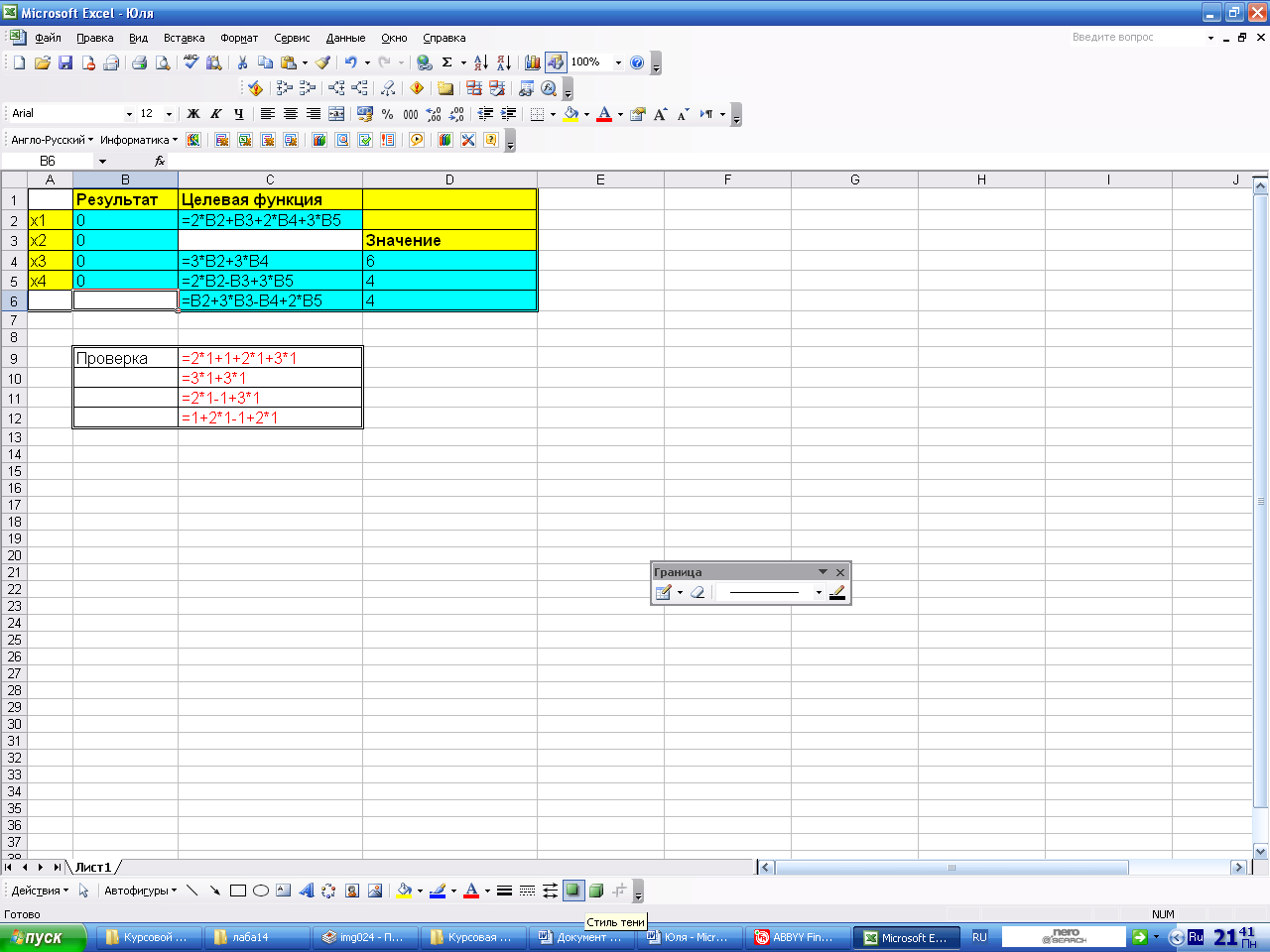This screenshot has height=952, width=1270.
Task: Open the Данные menu
Action: 345,38
